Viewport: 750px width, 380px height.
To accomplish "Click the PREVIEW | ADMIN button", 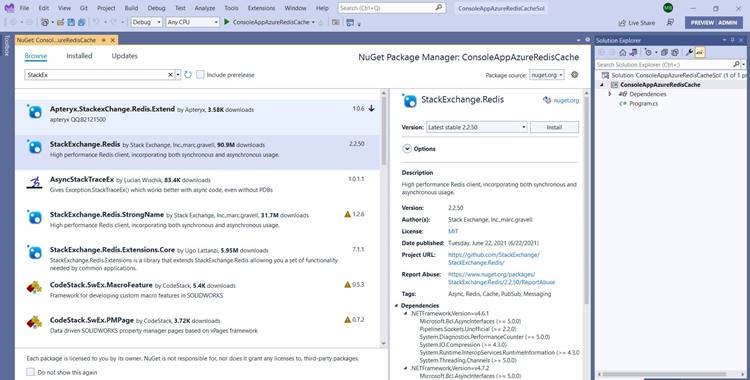I will point(714,22).
